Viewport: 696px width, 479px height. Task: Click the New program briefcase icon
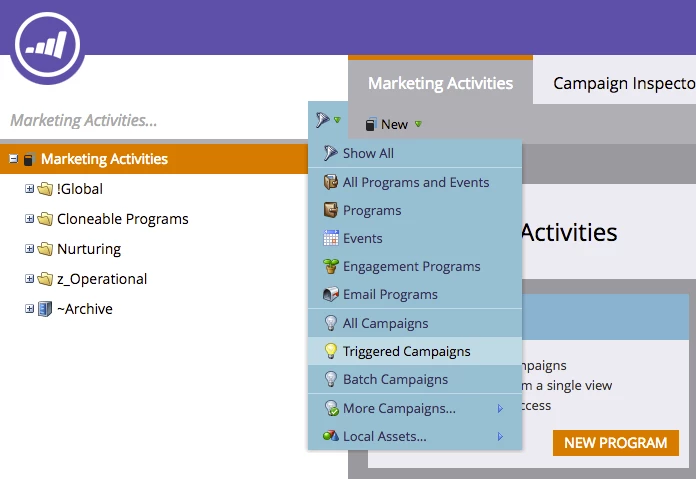point(371,124)
